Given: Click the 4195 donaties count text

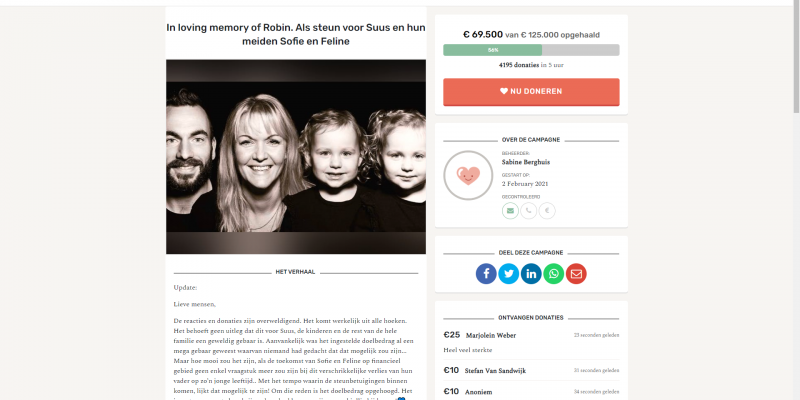Looking at the screenshot, I should [519, 65].
